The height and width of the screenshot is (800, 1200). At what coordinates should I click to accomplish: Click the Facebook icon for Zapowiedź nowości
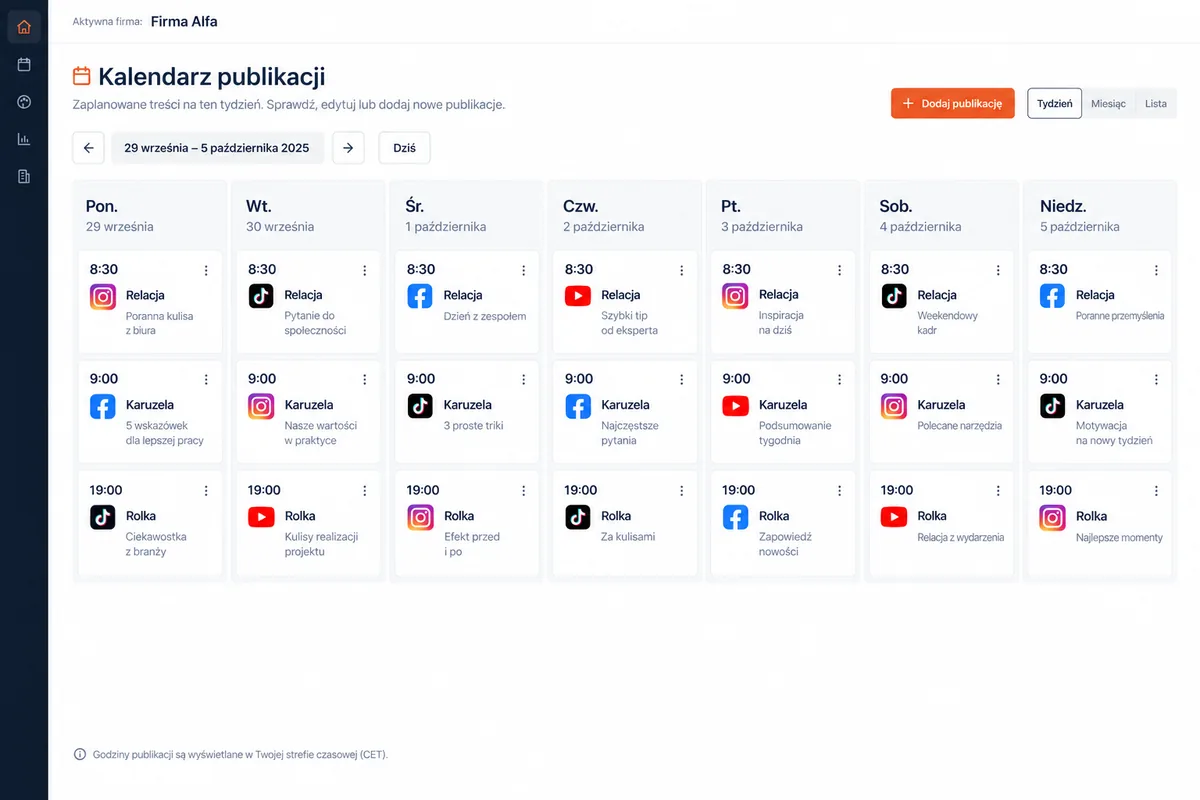(x=735, y=517)
